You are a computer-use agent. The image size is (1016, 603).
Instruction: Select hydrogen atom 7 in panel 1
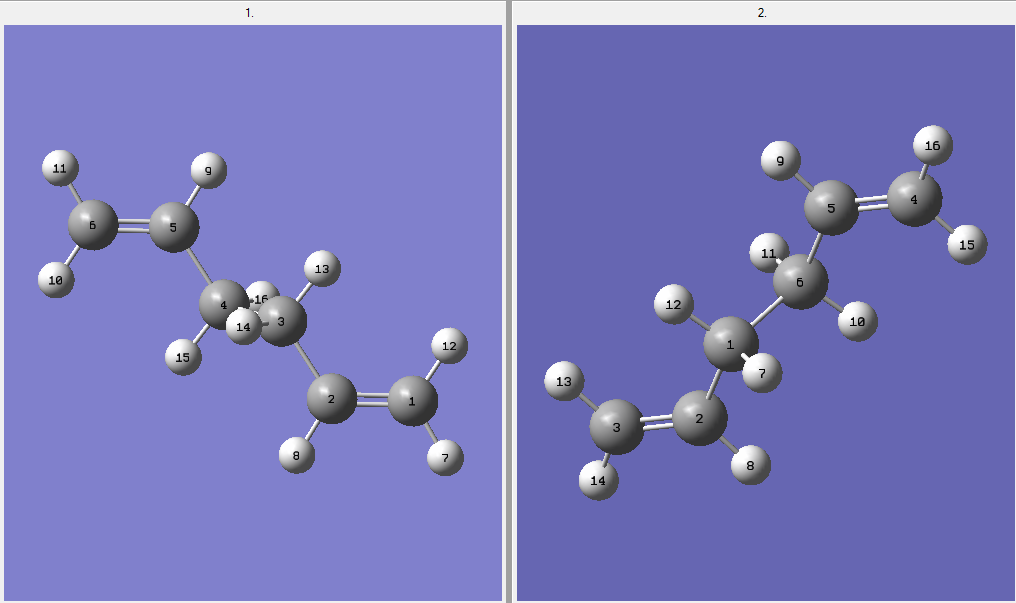click(x=445, y=457)
